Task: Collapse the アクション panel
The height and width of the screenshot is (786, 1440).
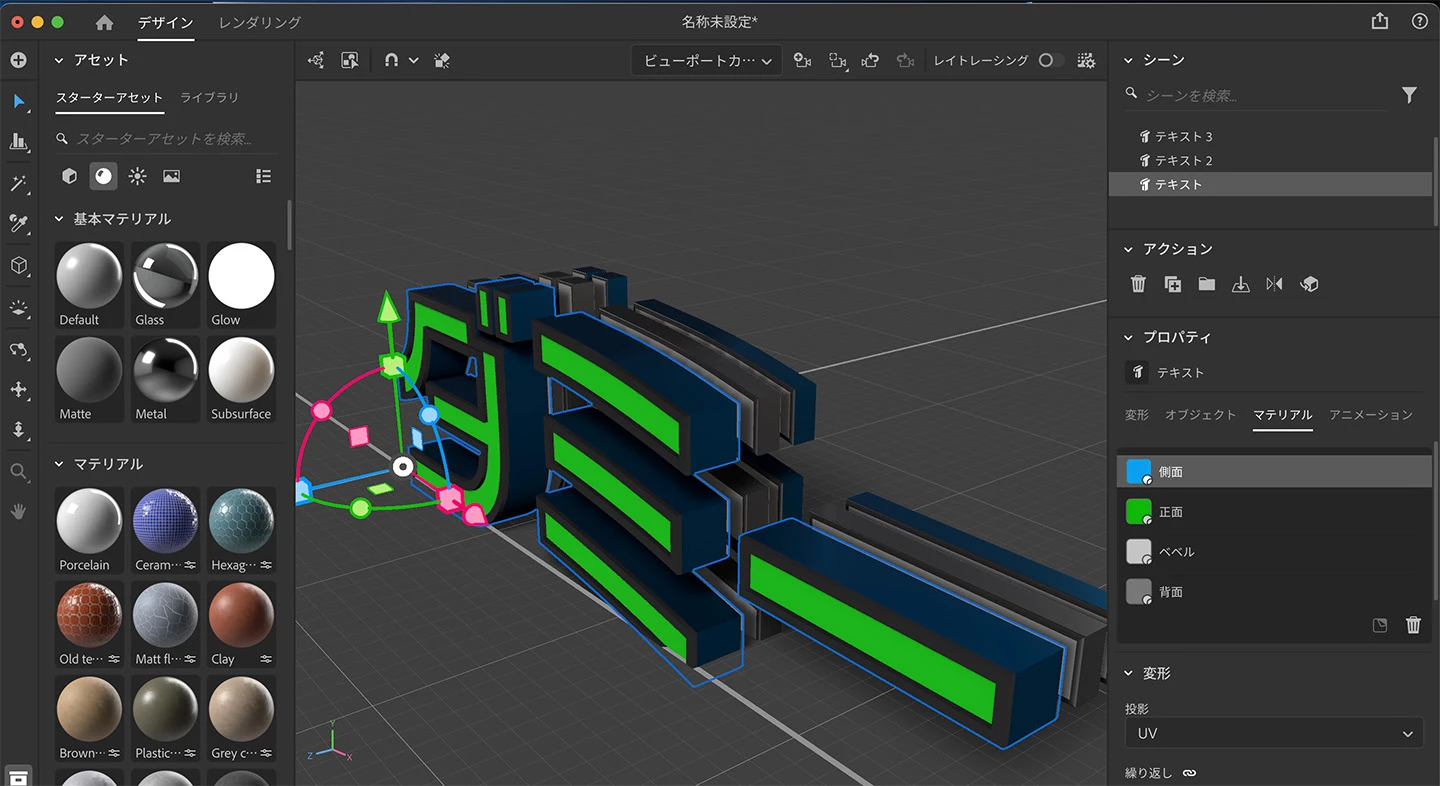Action: pos(1128,249)
